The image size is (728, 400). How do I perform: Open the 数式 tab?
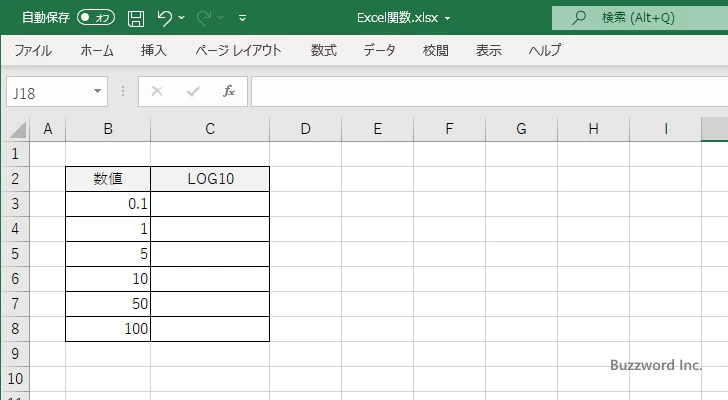point(324,50)
